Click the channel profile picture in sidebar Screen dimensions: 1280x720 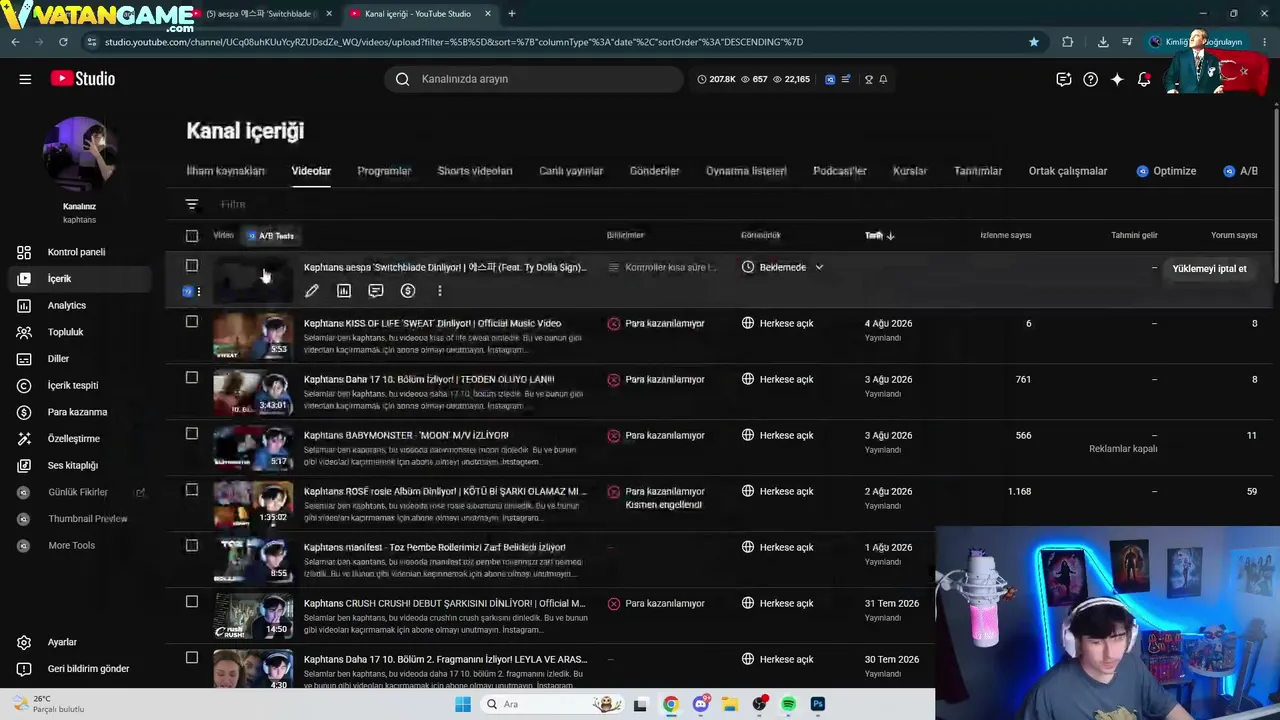[x=80, y=156]
